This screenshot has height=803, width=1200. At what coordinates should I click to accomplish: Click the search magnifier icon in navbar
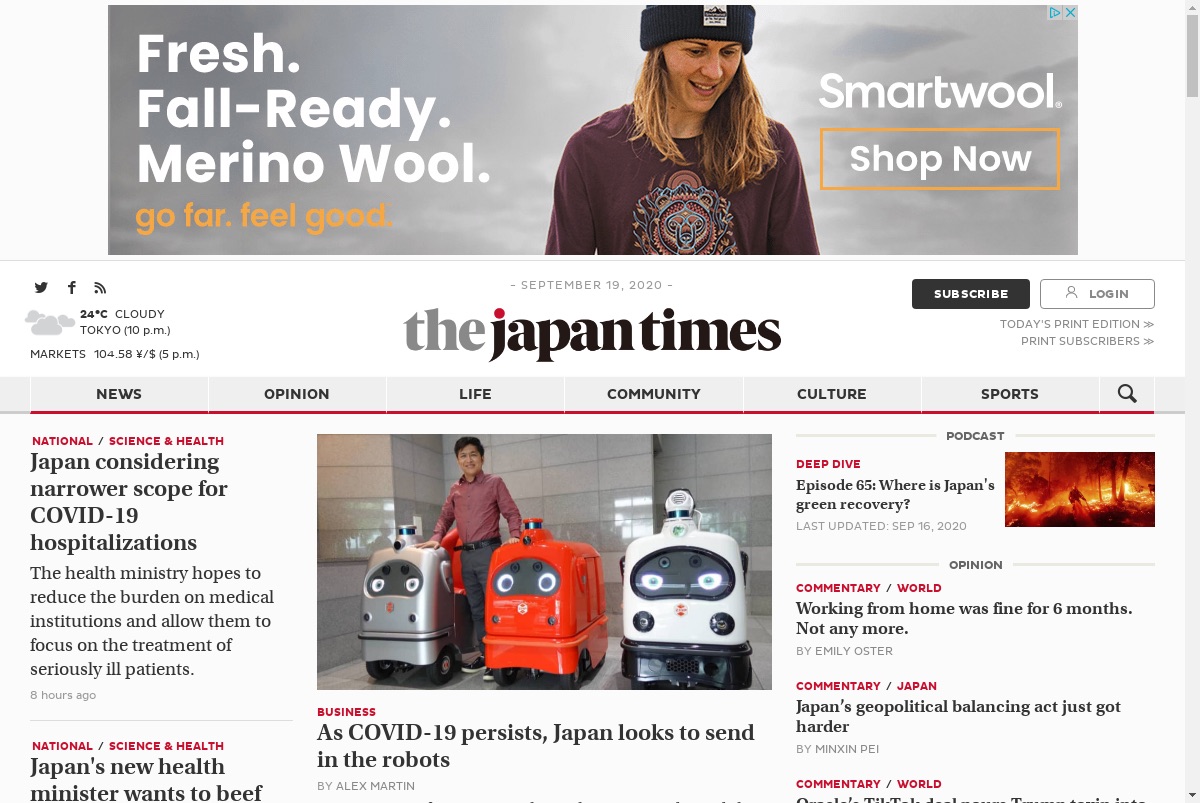pos(1127,394)
